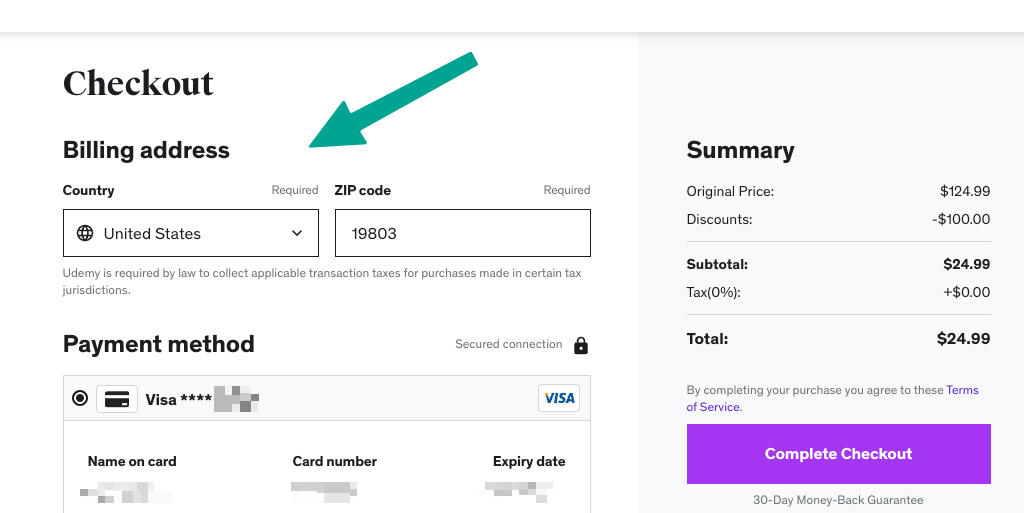Click the Expiry date label

point(529,461)
